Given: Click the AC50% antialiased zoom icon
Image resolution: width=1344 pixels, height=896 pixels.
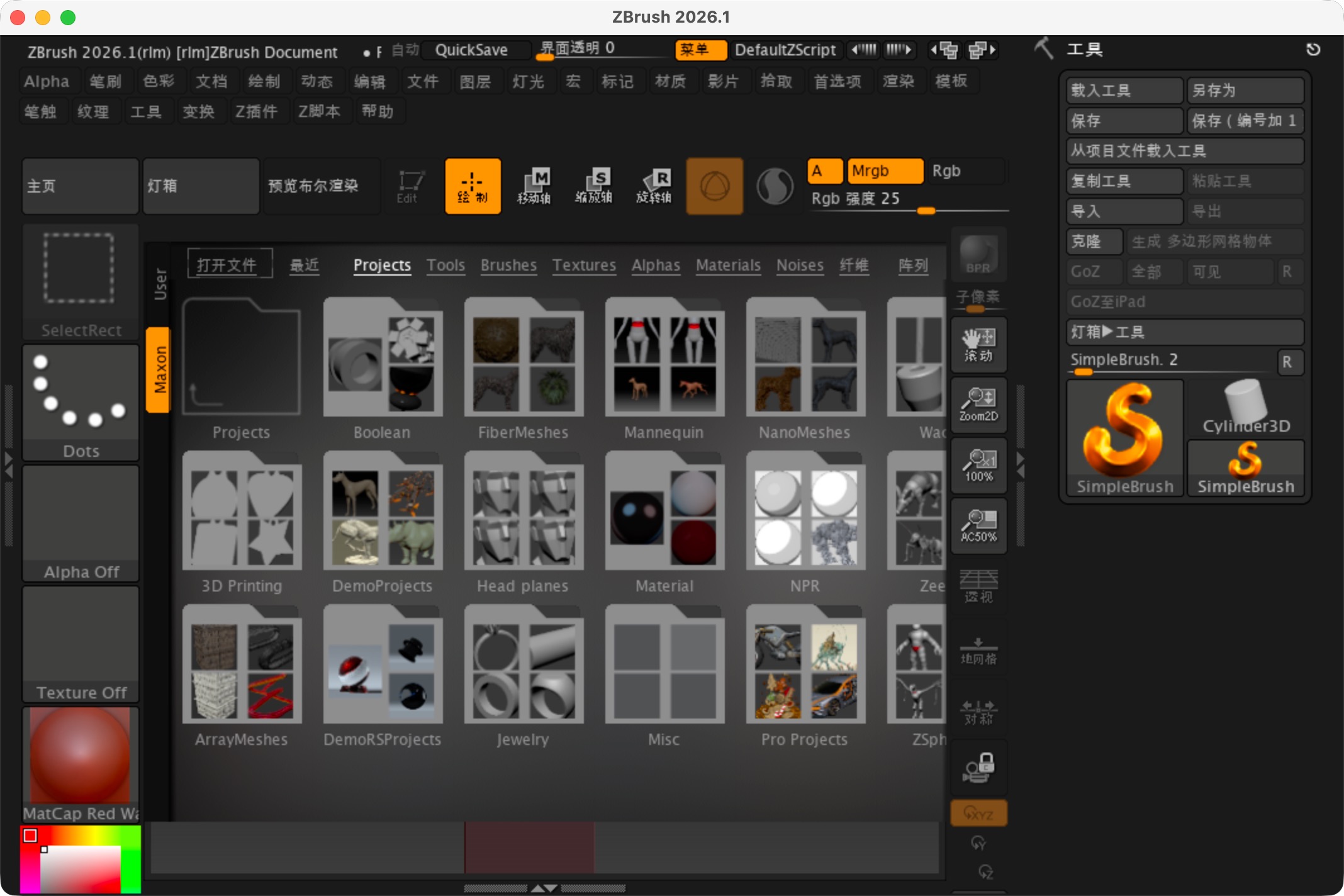Looking at the screenshot, I should coord(978,526).
